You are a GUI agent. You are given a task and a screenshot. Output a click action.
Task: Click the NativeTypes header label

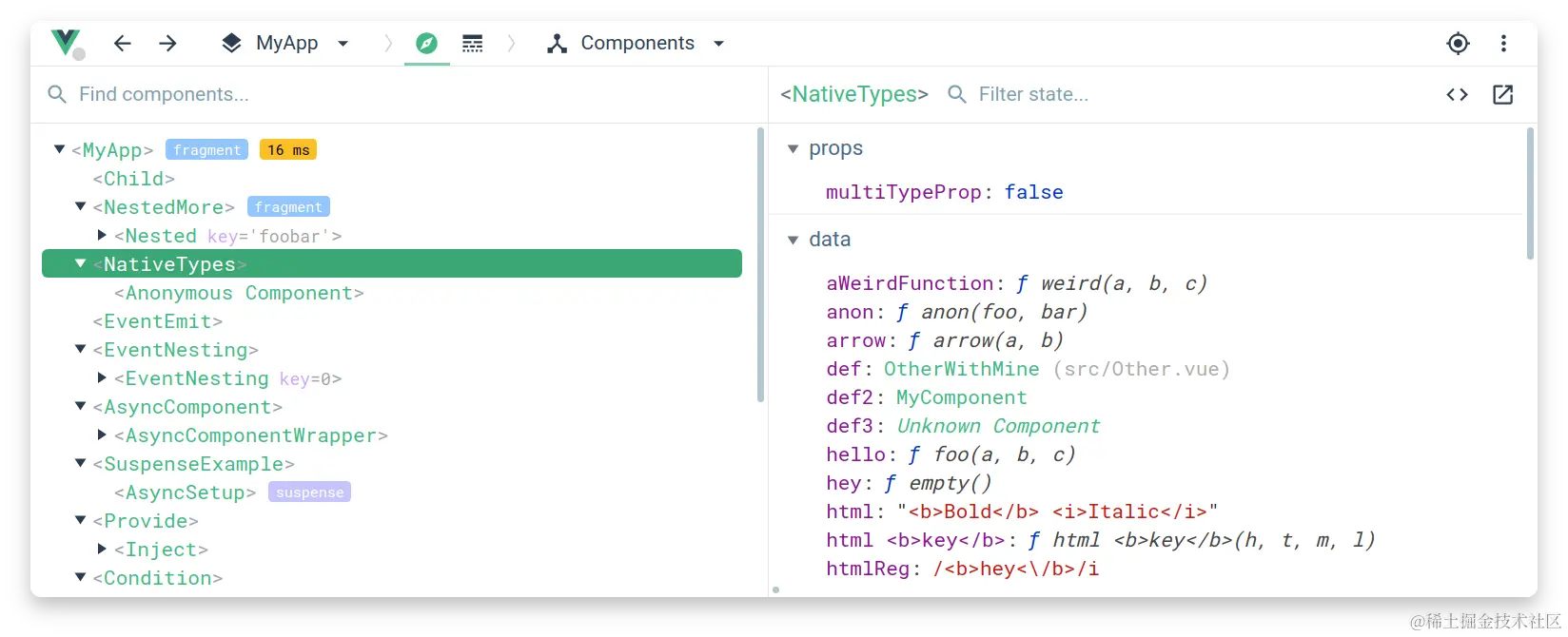[854, 94]
